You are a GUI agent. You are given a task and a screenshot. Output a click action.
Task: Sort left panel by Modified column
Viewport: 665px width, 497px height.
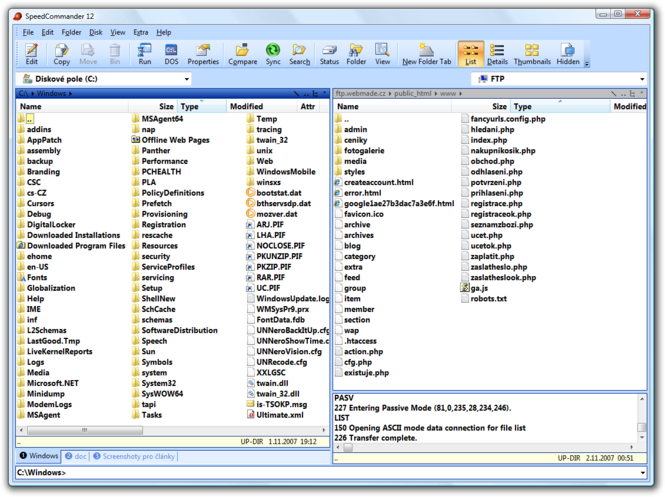262,106
